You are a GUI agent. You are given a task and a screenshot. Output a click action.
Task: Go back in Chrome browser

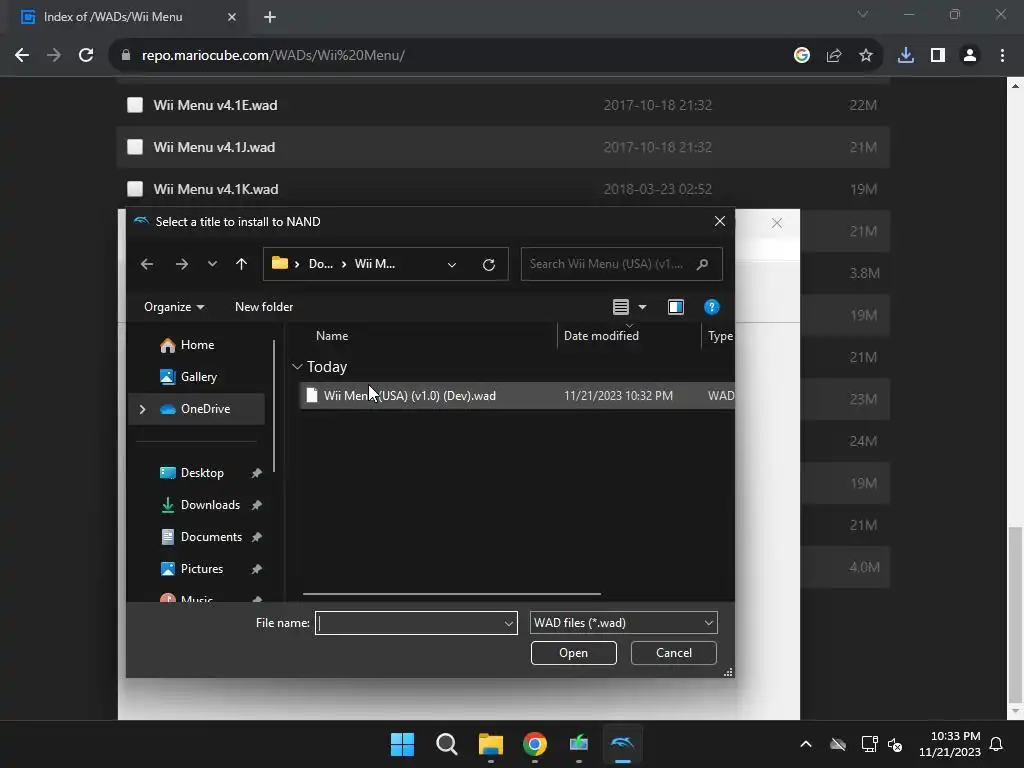[x=22, y=56]
